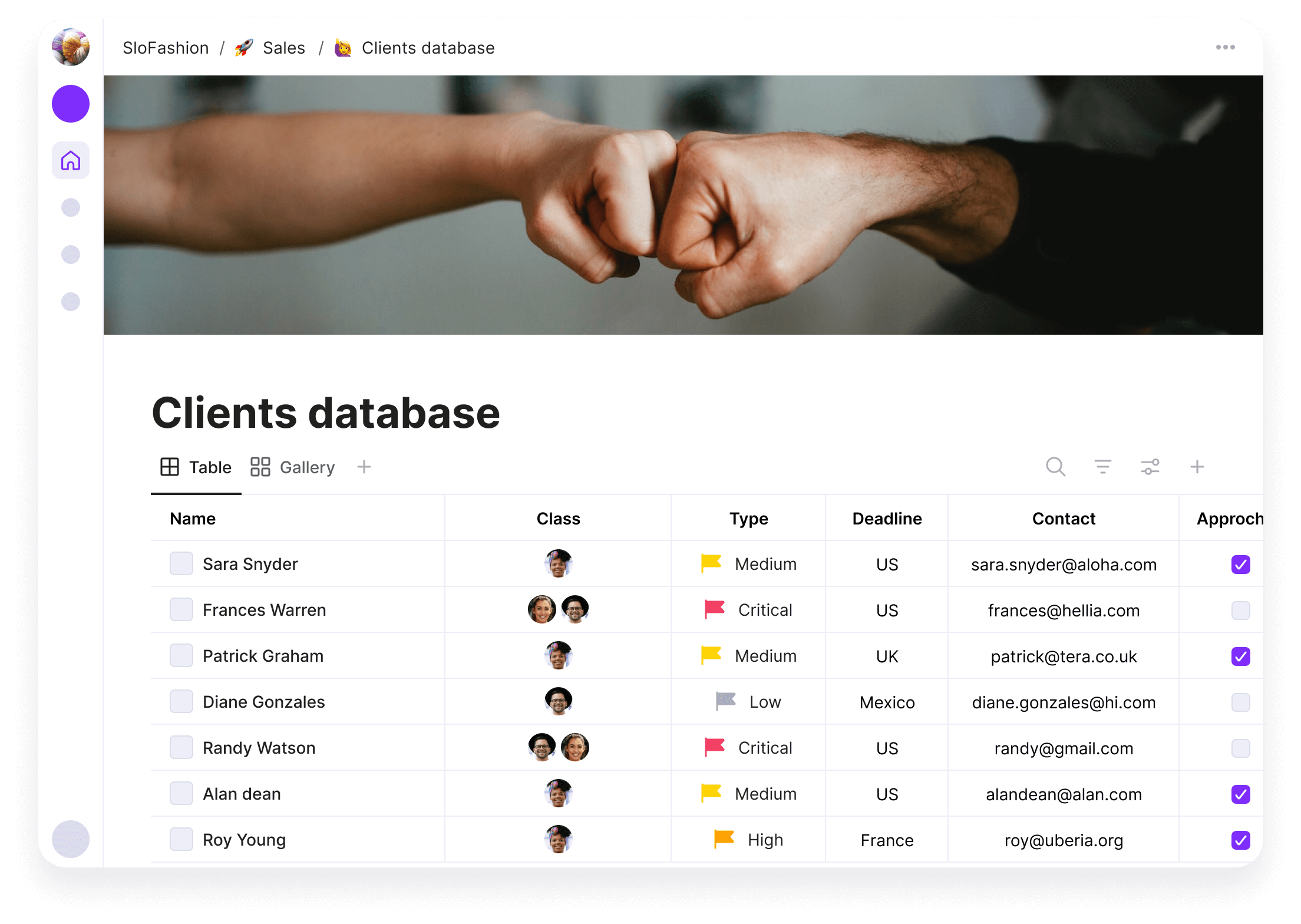The width and height of the screenshot is (1301, 924).
Task: Click the workspace avatar at top left
Action: (71, 47)
